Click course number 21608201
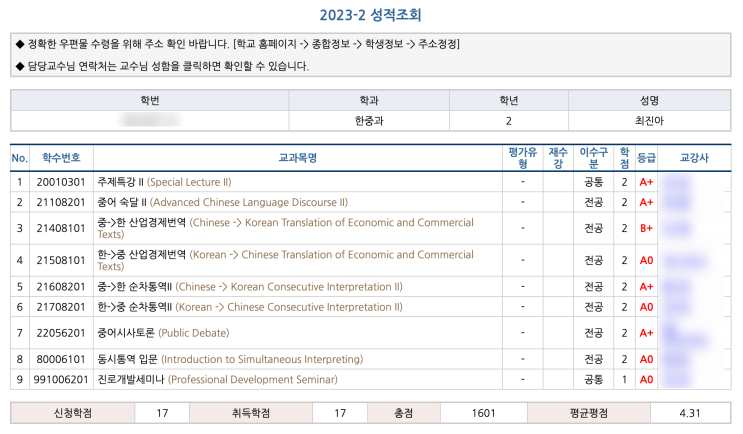The image size is (743, 434). pyautogui.click(x=61, y=287)
